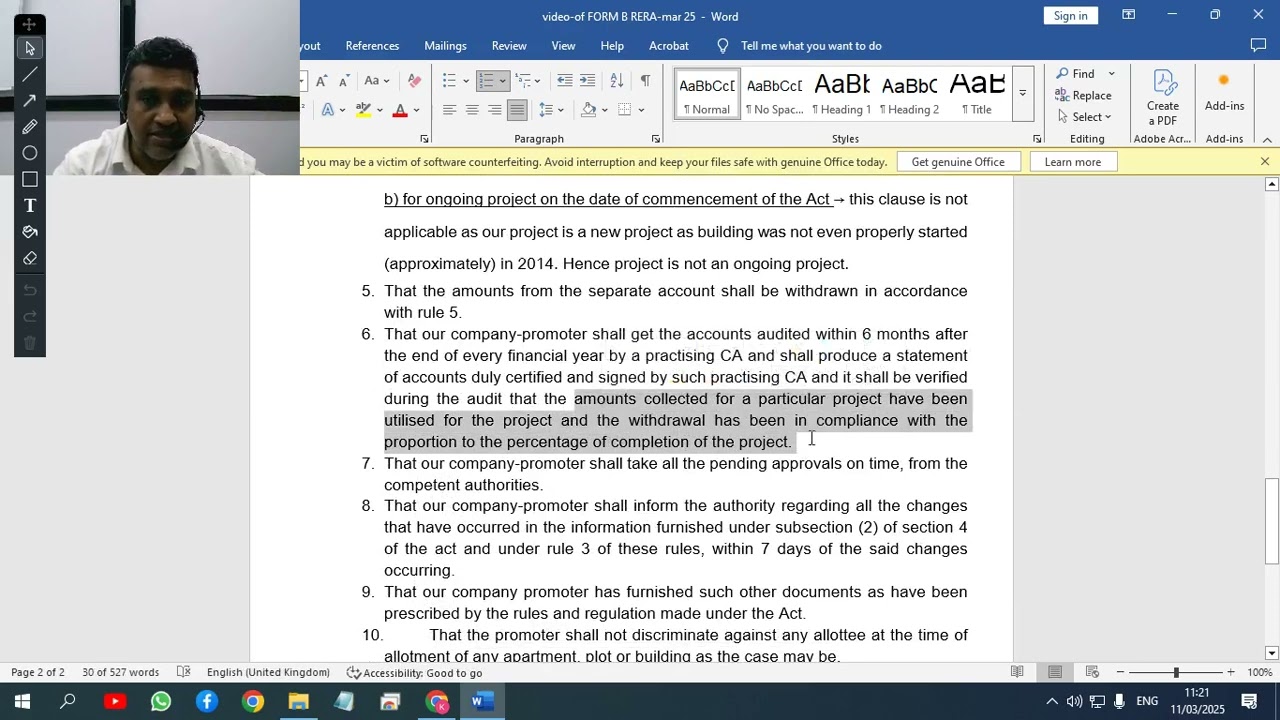The image size is (1280, 720).
Task: Increase paragraph indent
Action: [587, 81]
